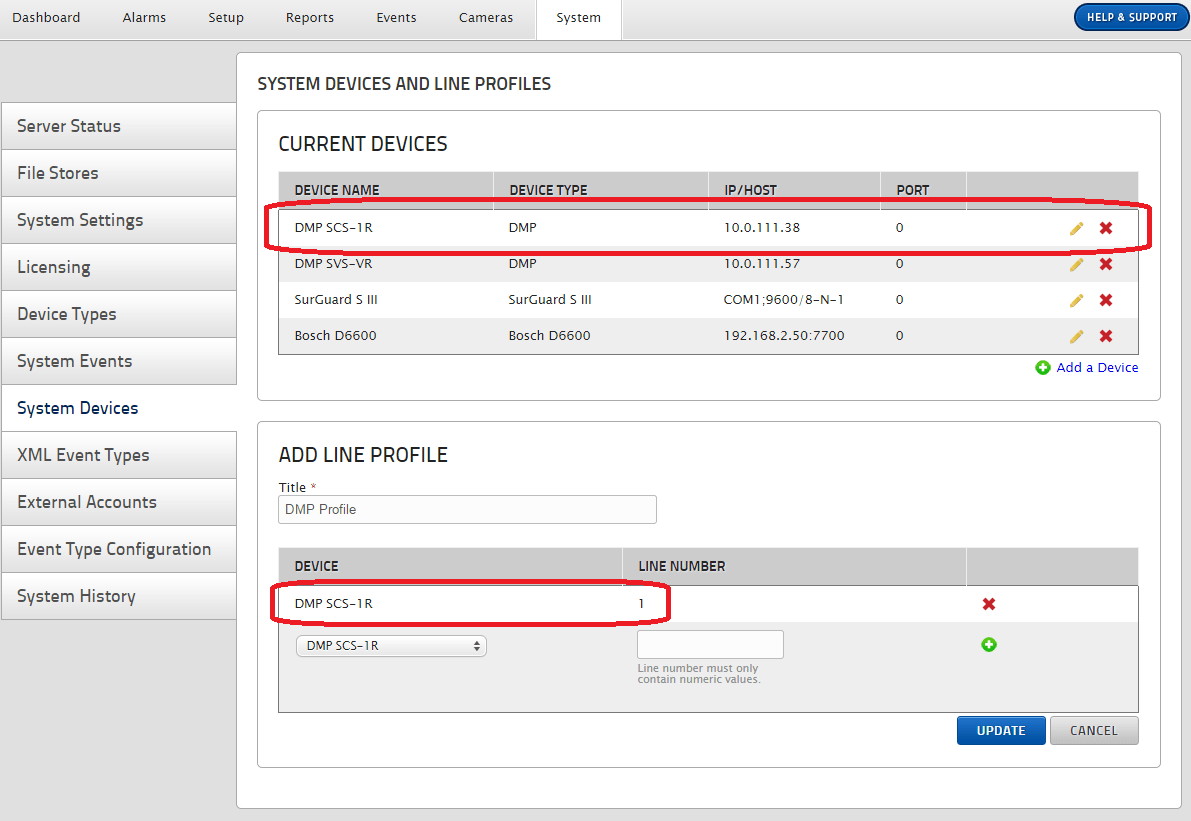The height and width of the screenshot is (821, 1191).
Task: Select IP address 10.0.111.57
Action: point(762,264)
